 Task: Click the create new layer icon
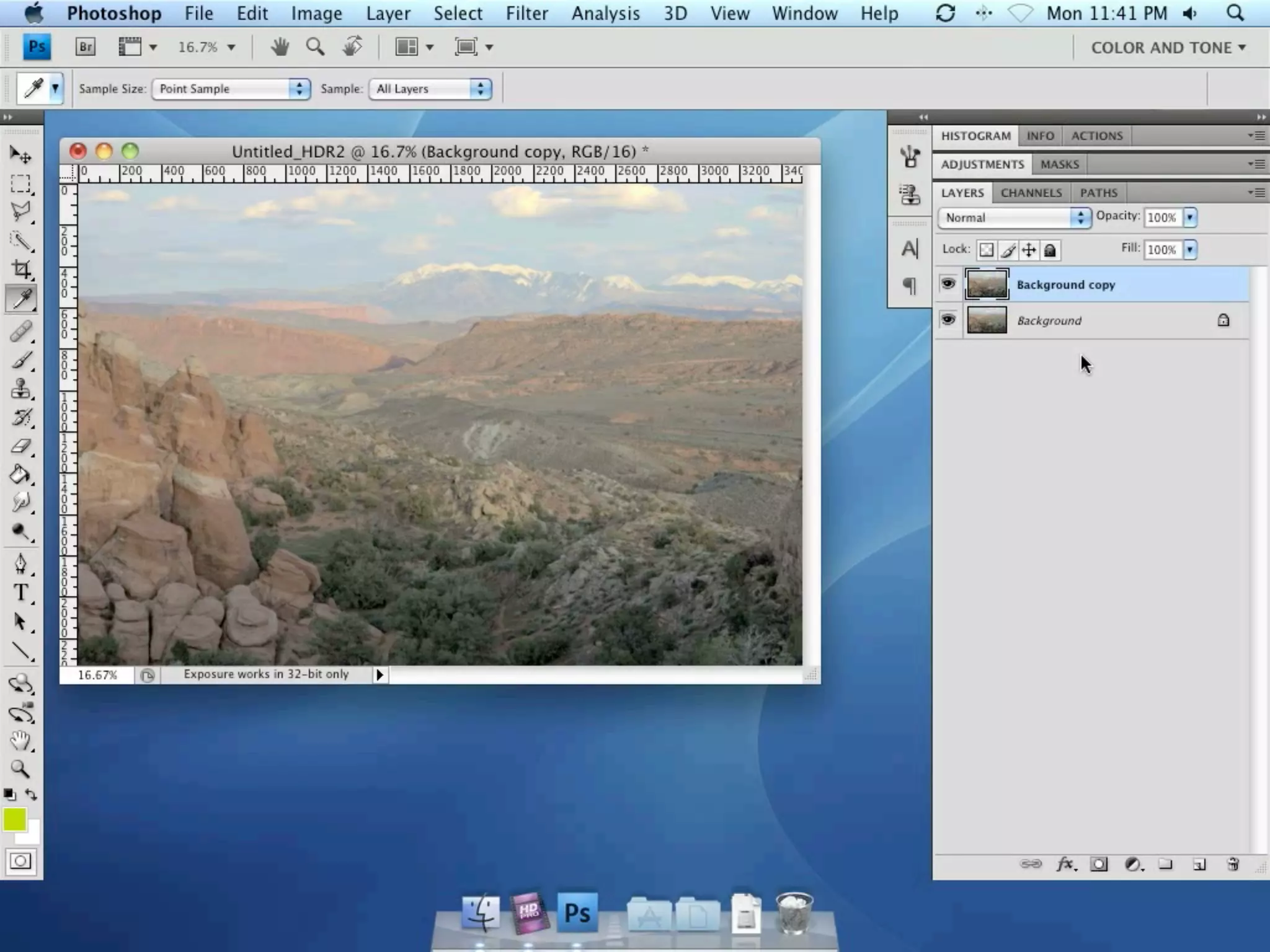[x=1199, y=865]
